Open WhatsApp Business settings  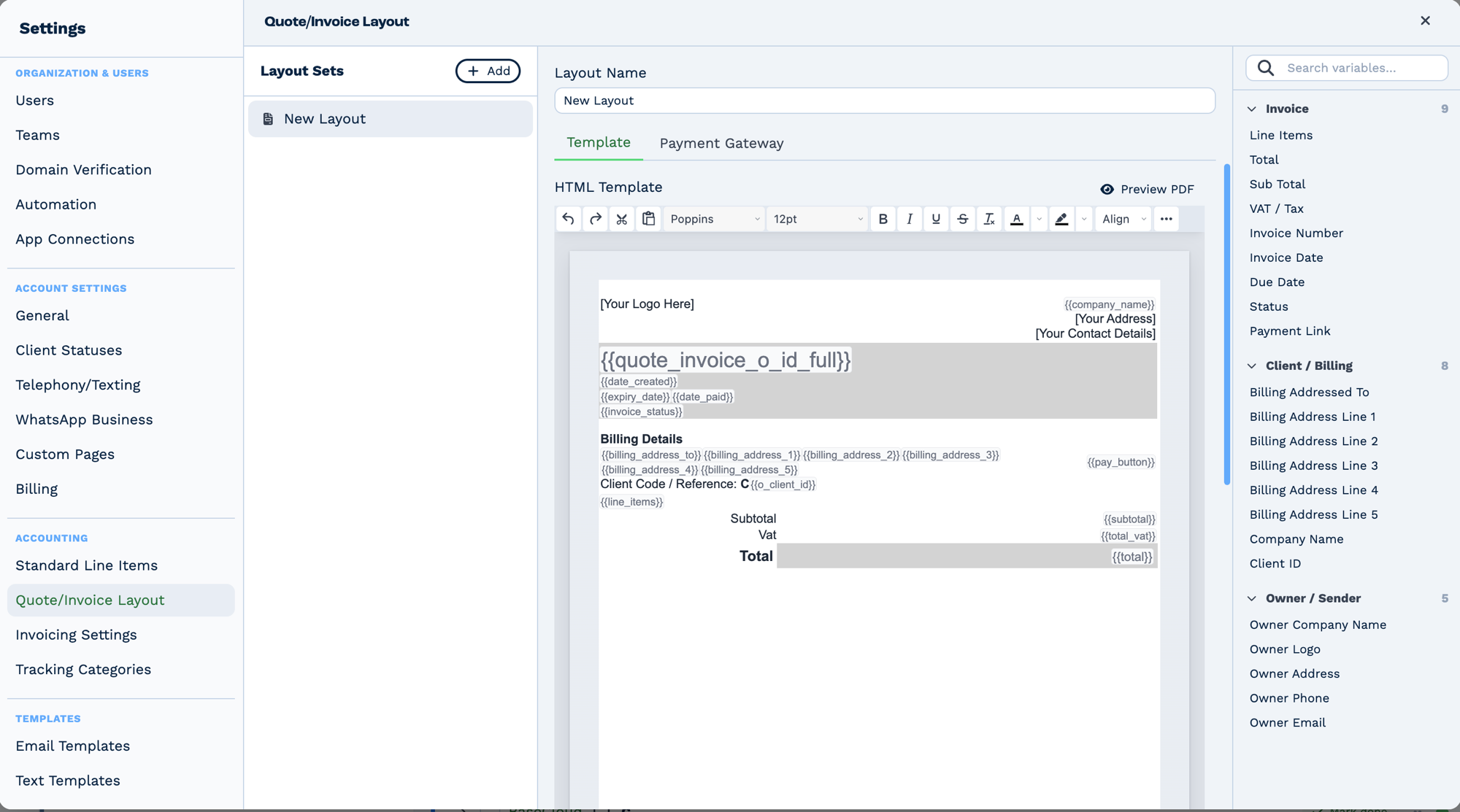click(84, 419)
